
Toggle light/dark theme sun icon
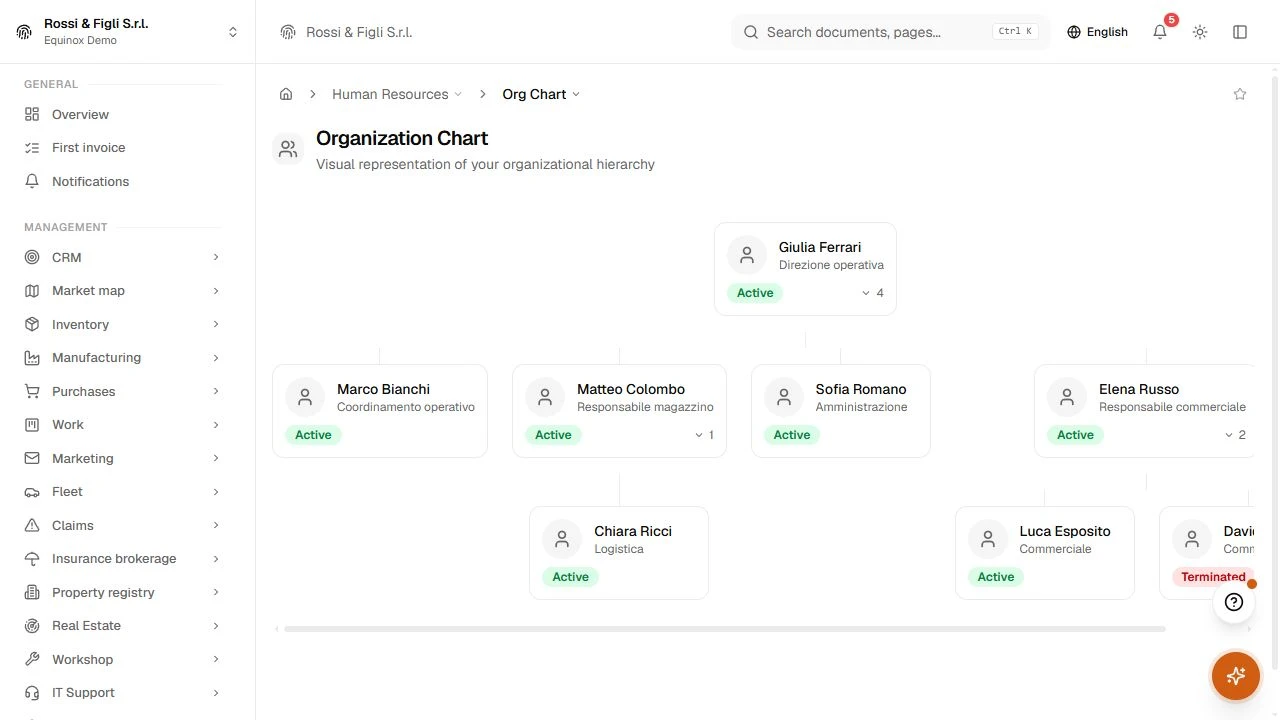click(x=1200, y=32)
